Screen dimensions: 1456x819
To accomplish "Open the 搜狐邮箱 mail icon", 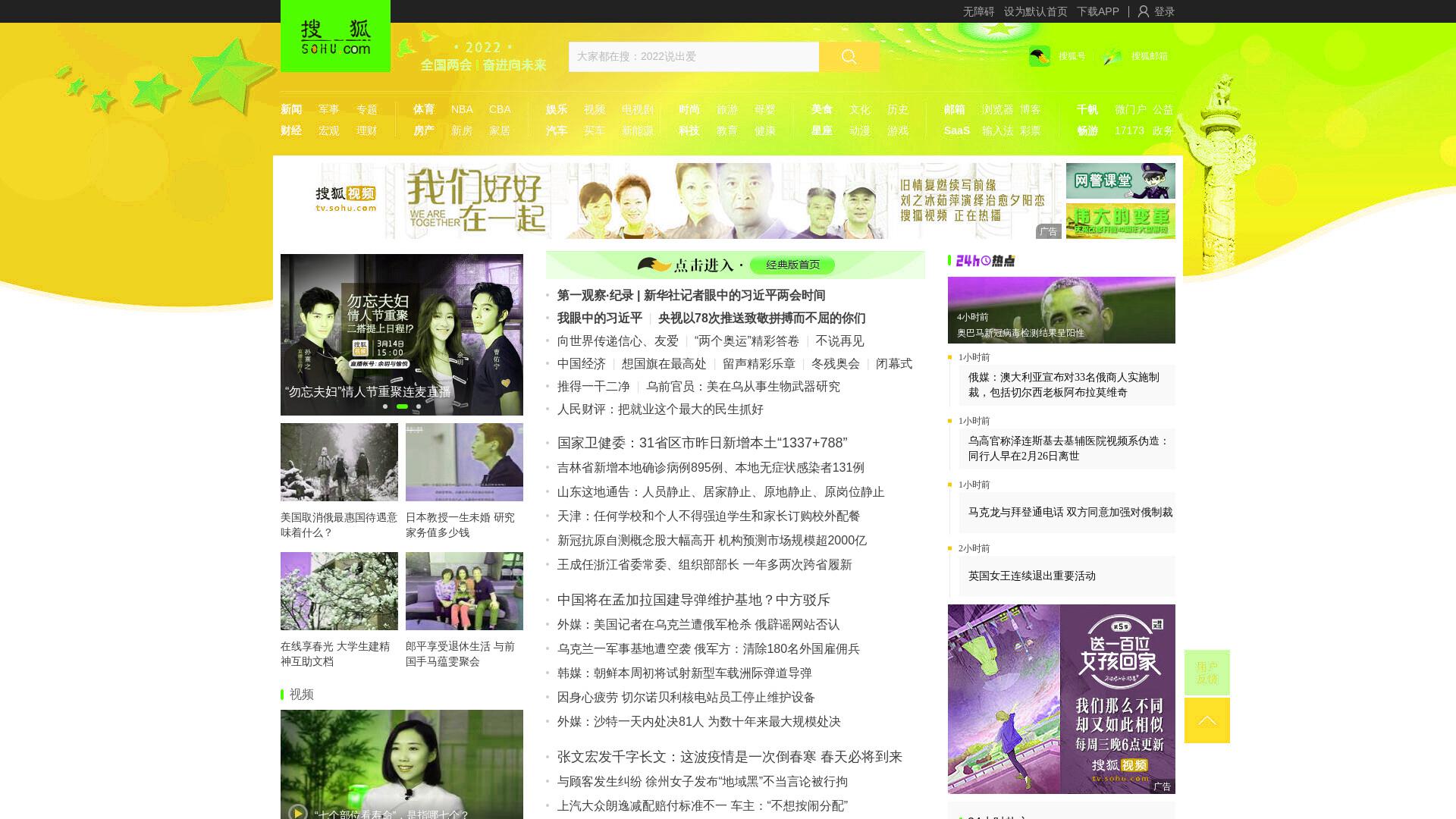I will coord(1112,56).
